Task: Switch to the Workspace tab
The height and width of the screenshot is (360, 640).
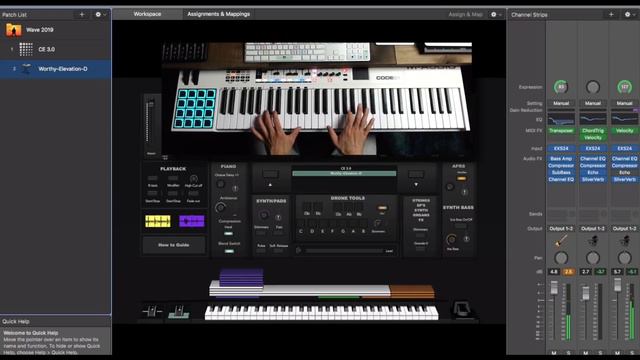Action: point(147,14)
